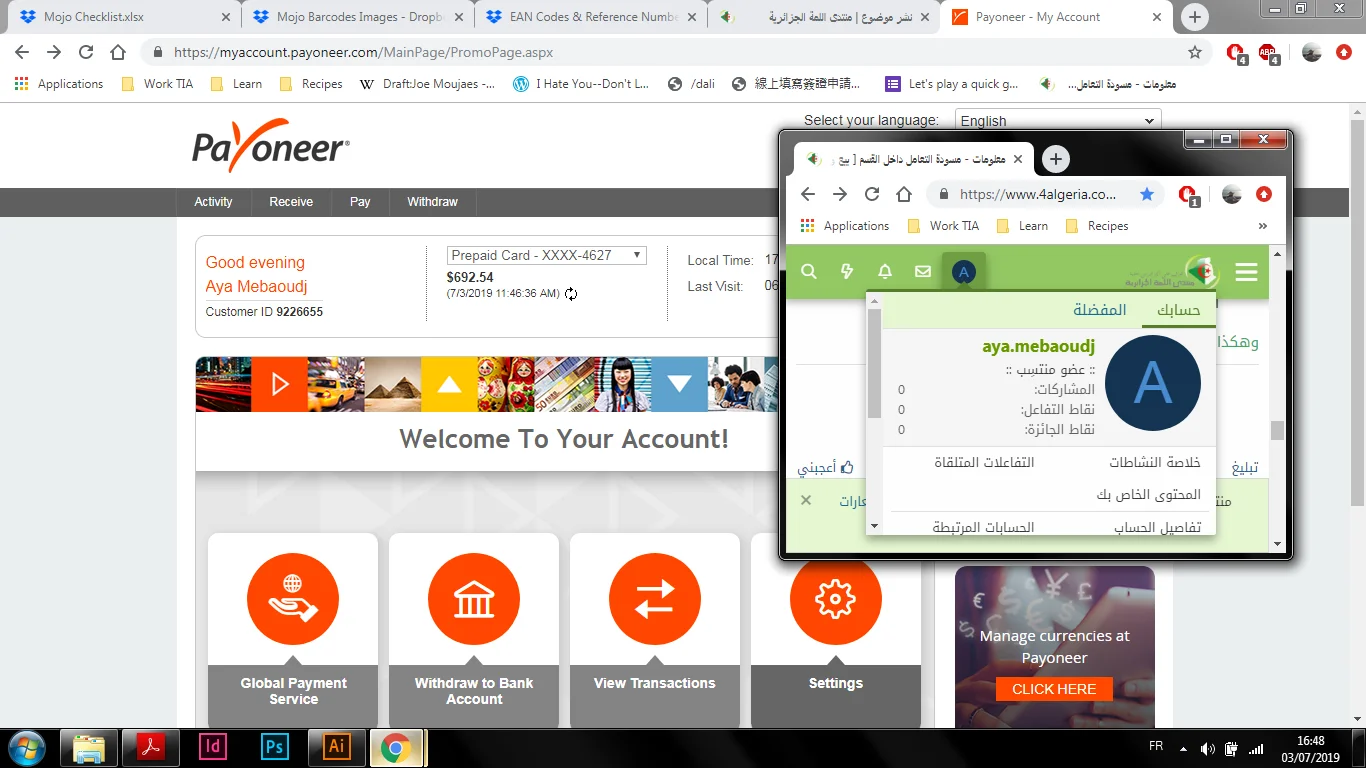Open the notifications bell icon
The width and height of the screenshot is (1366, 768).
click(885, 272)
